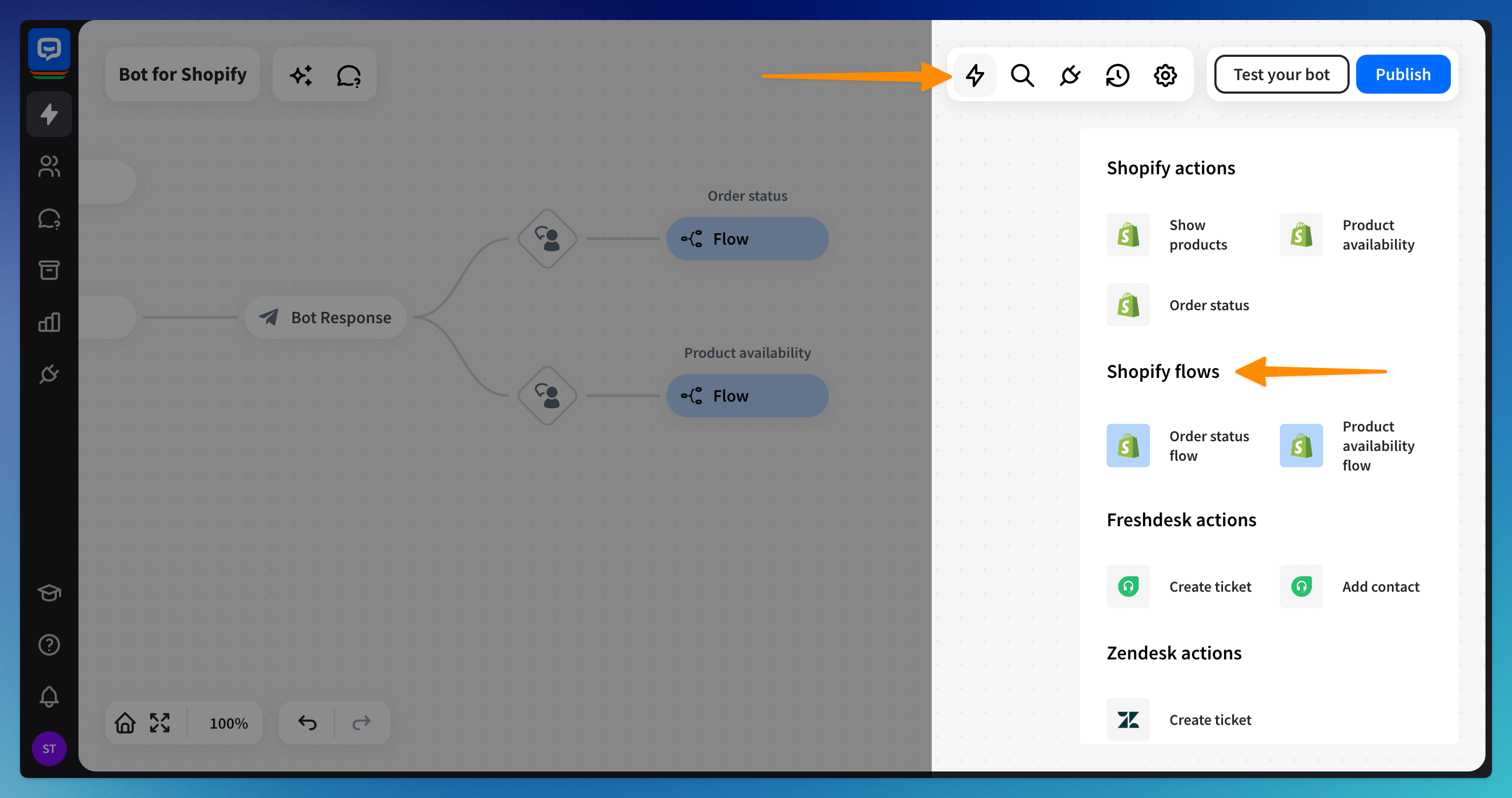Viewport: 1512px width, 798px height.
Task: Open the Reports bar chart icon in sidebar
Action: pos(49,322)
